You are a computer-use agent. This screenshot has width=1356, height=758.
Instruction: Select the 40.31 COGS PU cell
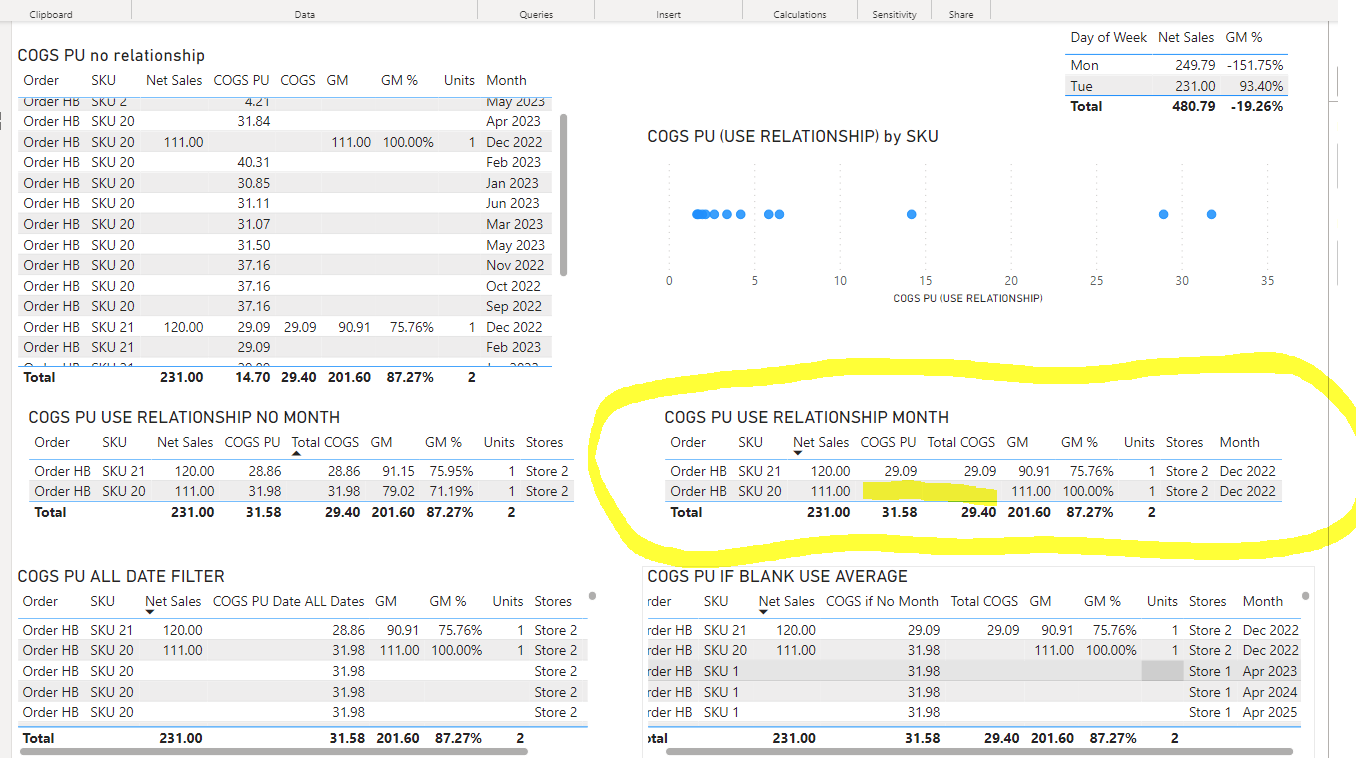tap(254, 162)
